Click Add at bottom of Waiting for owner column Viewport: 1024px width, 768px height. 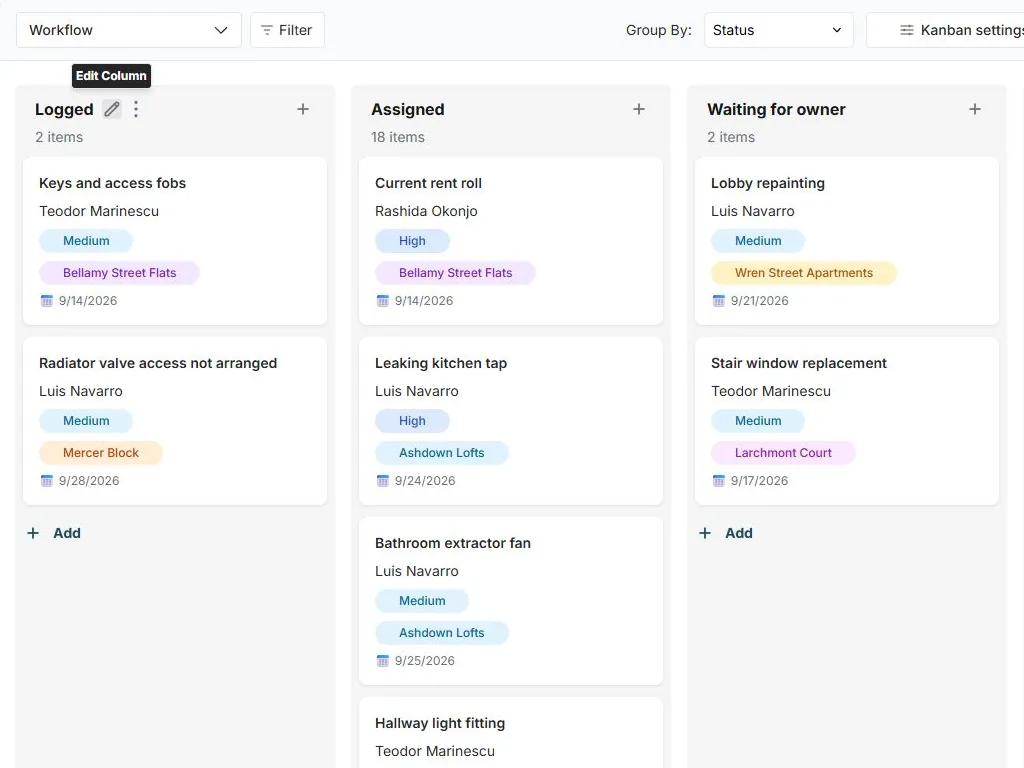point(726,533)
